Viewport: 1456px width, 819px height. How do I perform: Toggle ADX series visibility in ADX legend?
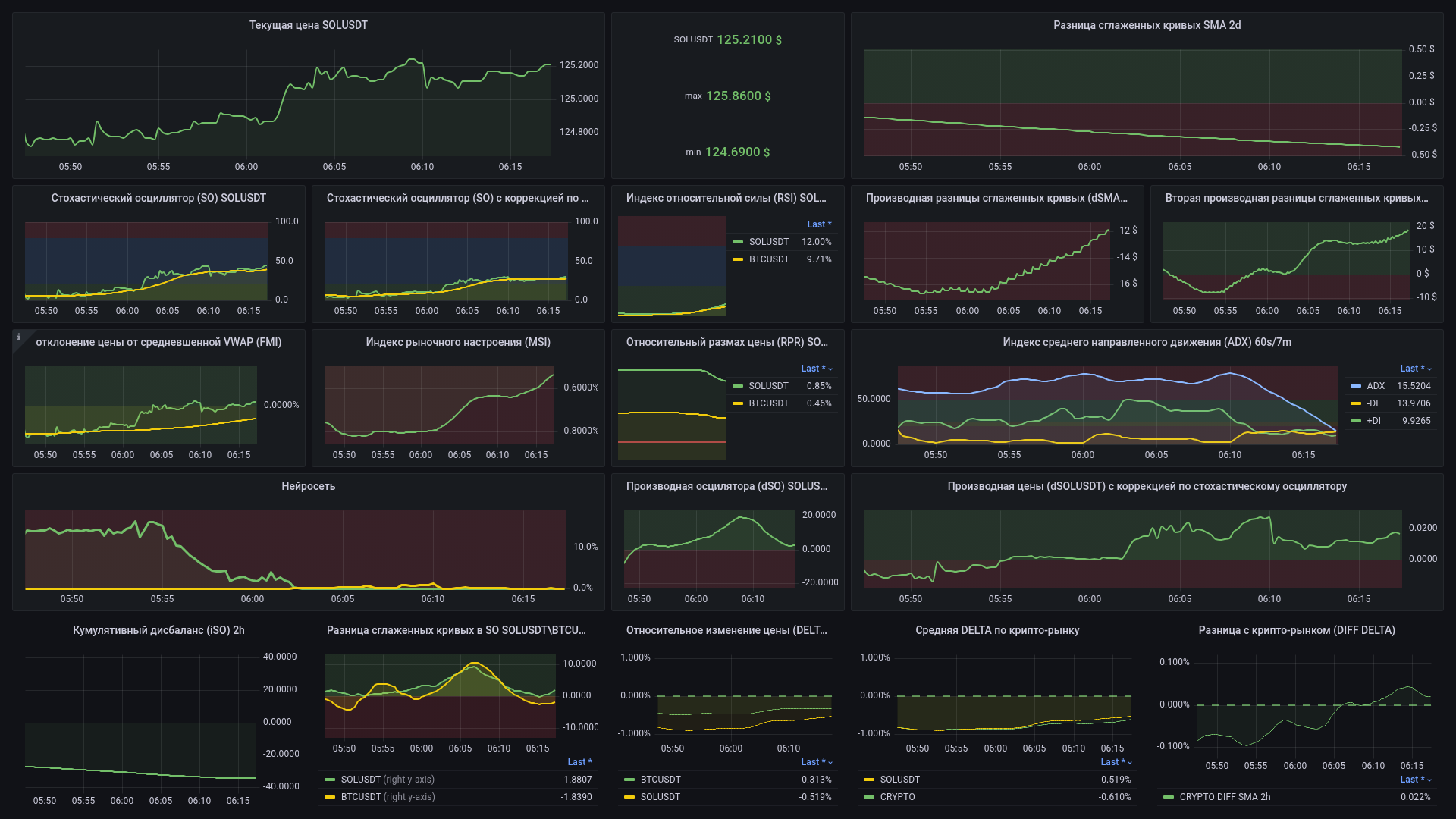[1376, 386]
